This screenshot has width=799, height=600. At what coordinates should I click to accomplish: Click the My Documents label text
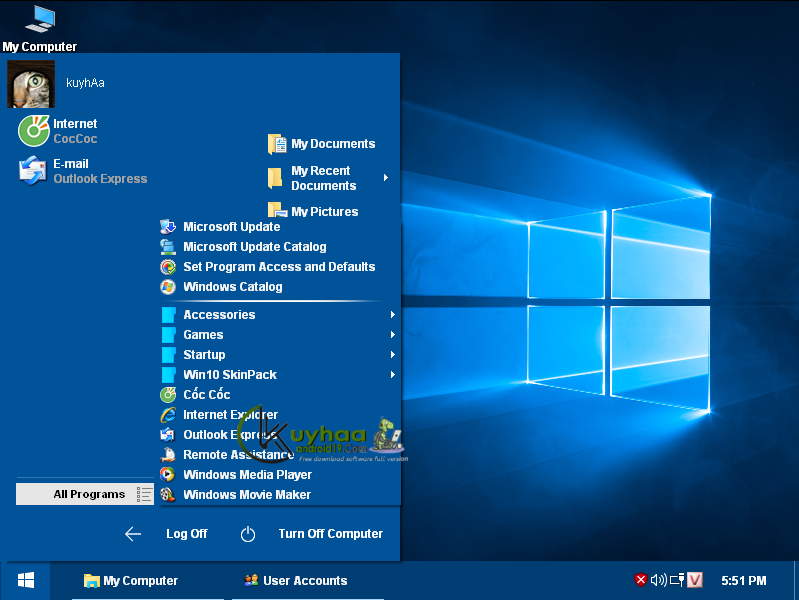[x=333, y=144]
